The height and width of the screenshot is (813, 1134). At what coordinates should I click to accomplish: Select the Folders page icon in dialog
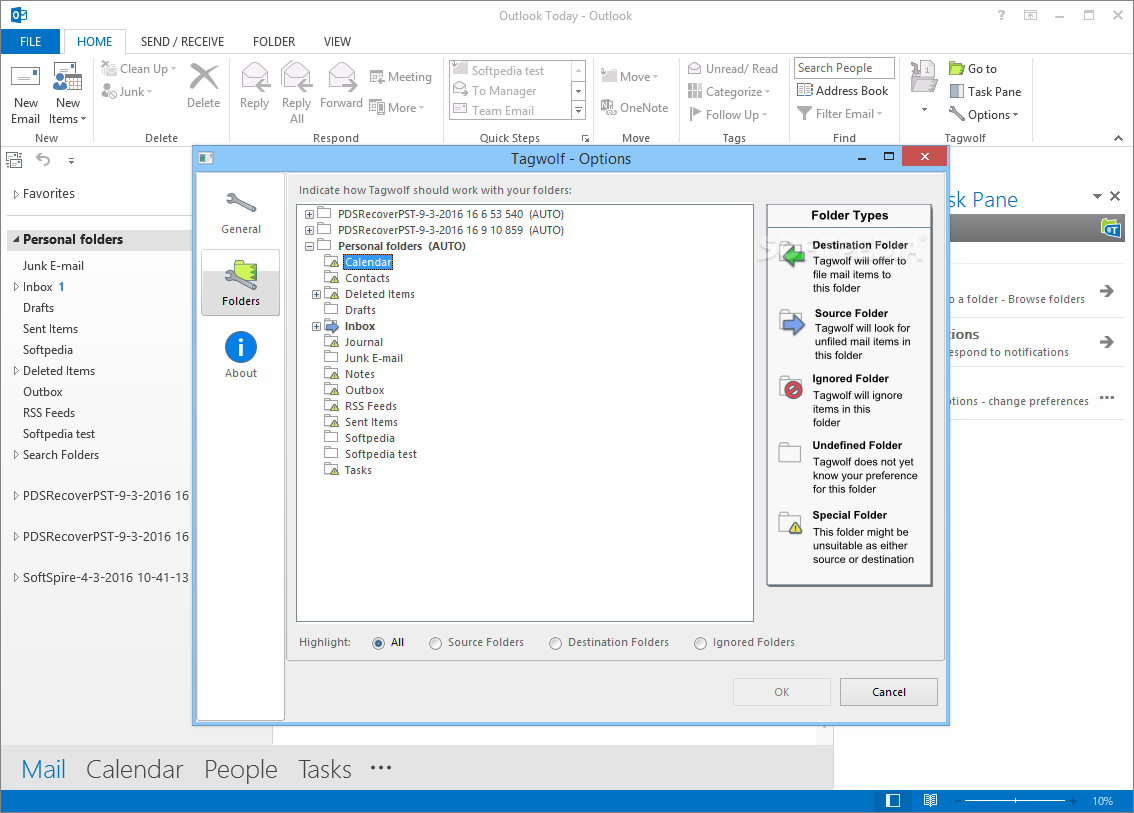pyautogui.click(x=241, y=276)
